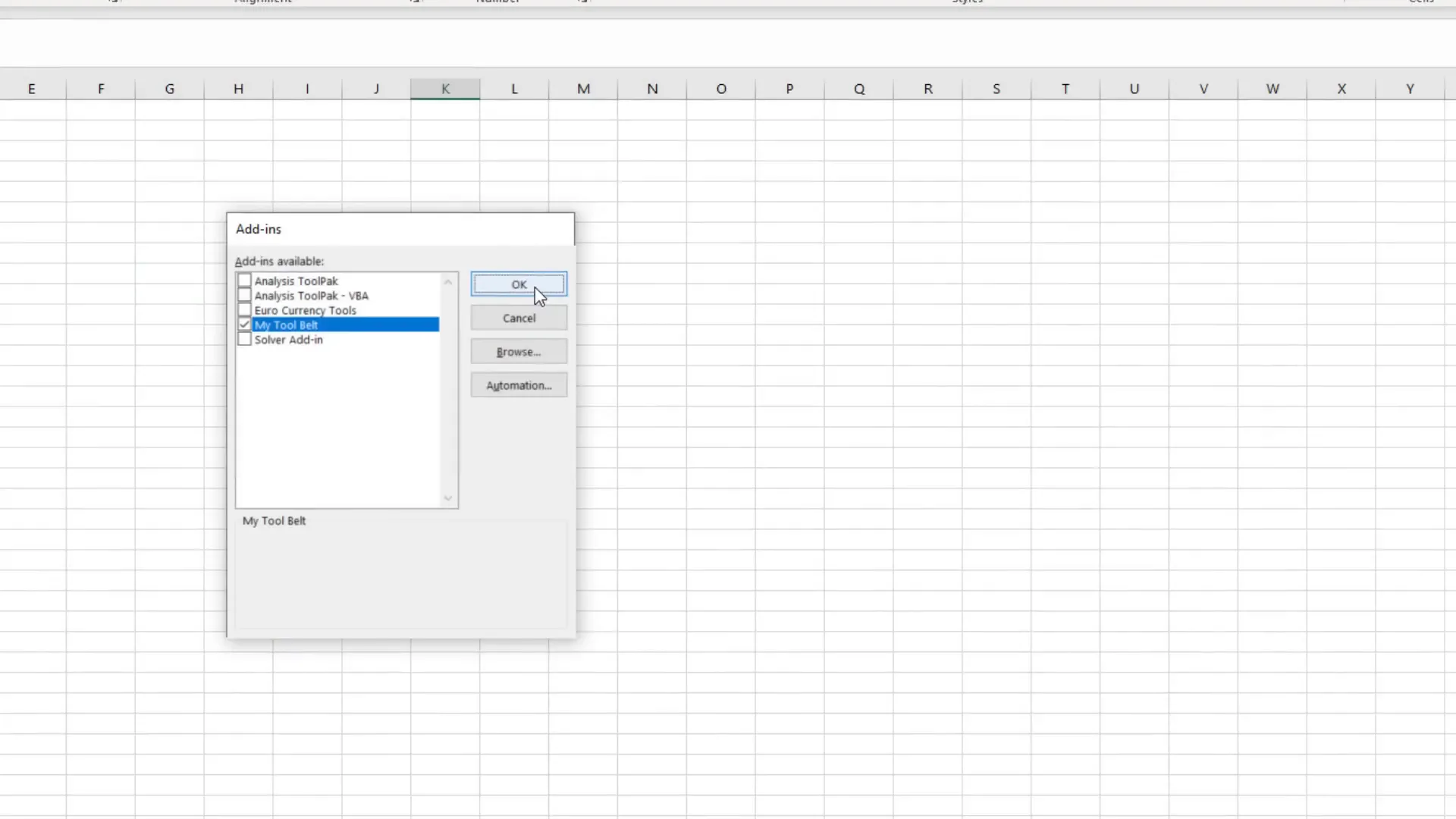Select column K header
The width and height of the screenshot is (1456, 819).
[444, 88]
